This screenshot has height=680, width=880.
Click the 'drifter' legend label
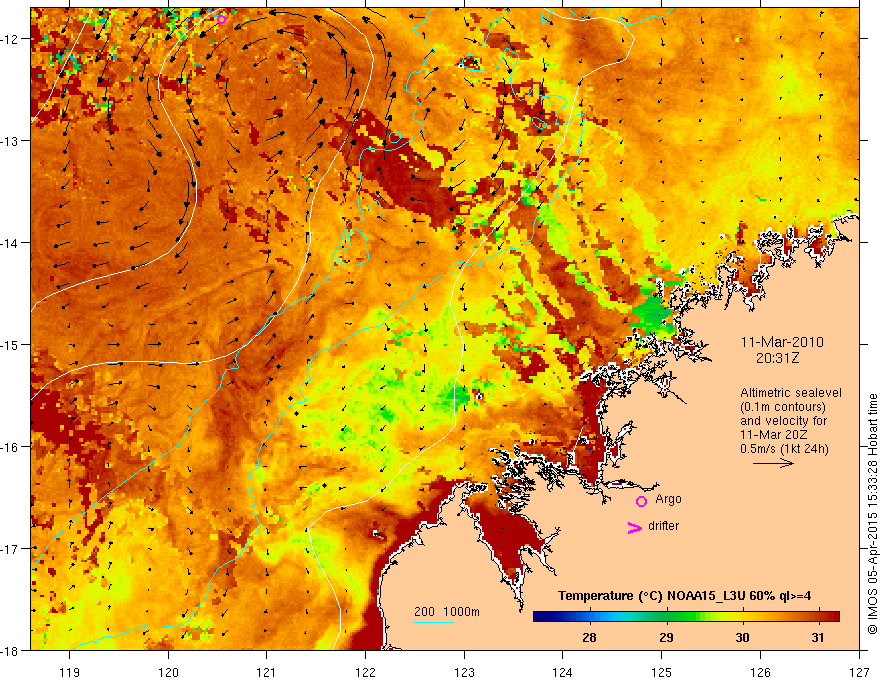[663, 526]
